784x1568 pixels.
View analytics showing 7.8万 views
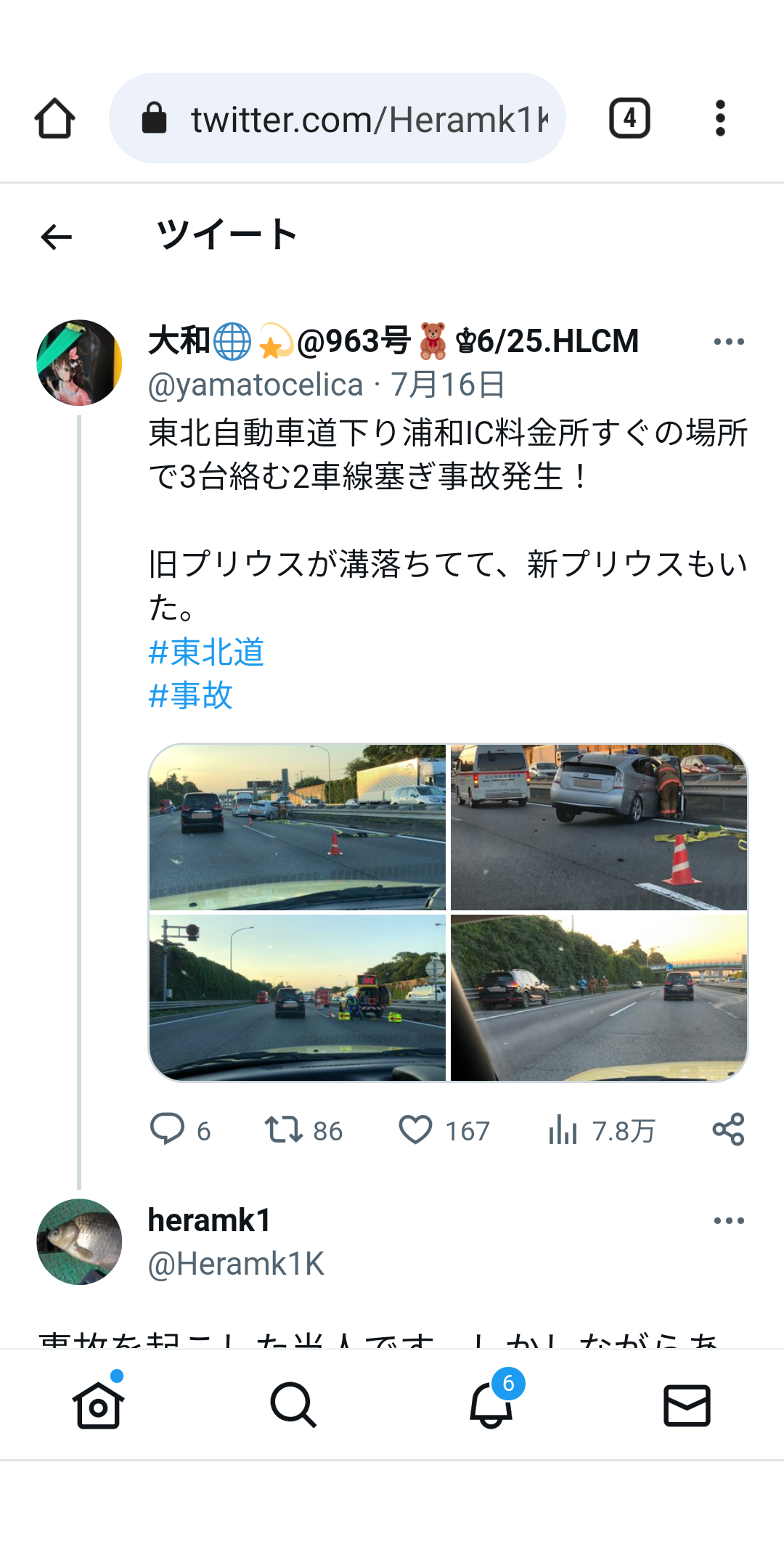[563, 1130]
